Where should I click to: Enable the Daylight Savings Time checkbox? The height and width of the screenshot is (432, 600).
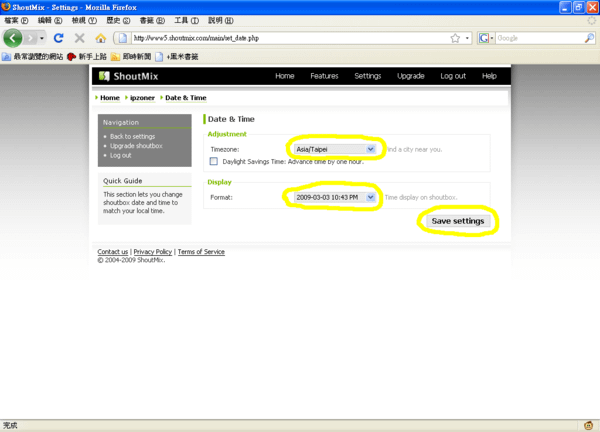(214, 161)
